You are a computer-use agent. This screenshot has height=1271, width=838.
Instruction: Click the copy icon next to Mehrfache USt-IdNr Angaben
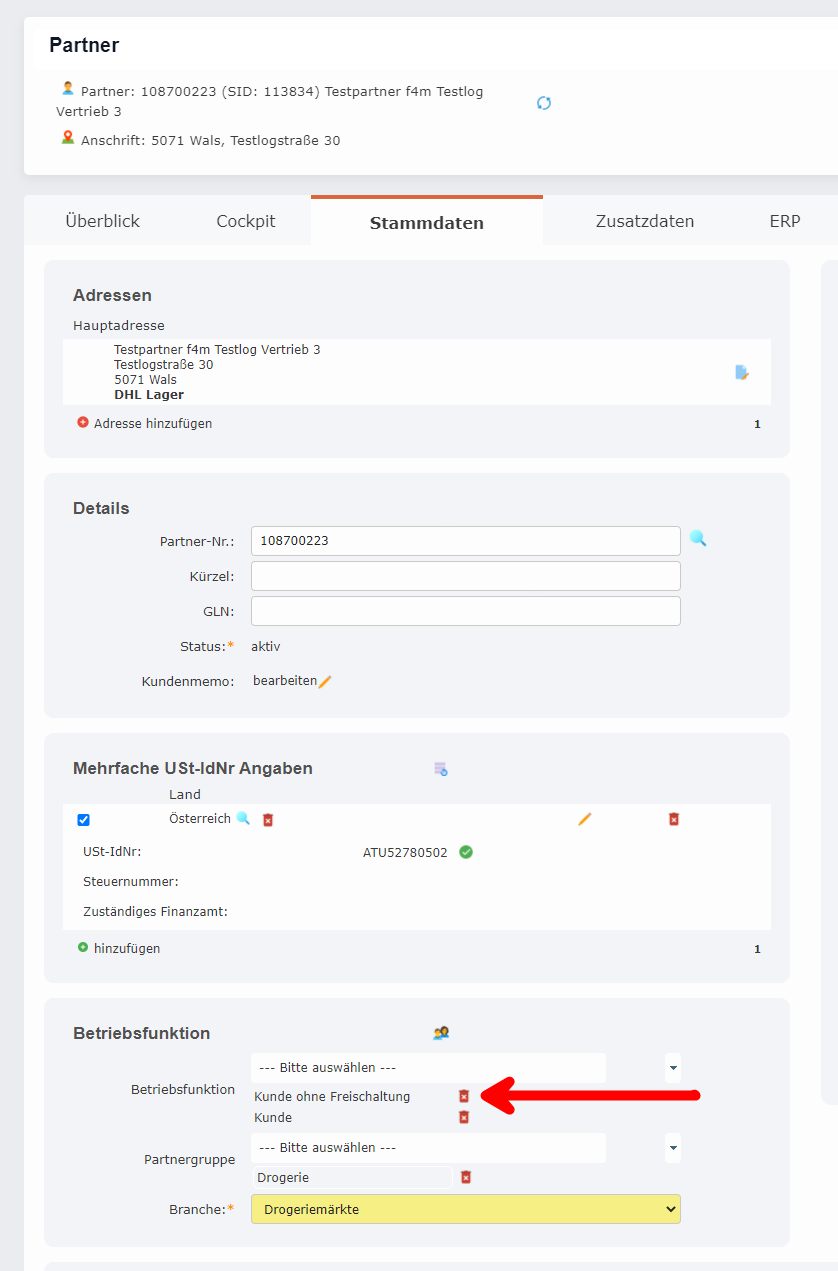[x=440, y=768]
